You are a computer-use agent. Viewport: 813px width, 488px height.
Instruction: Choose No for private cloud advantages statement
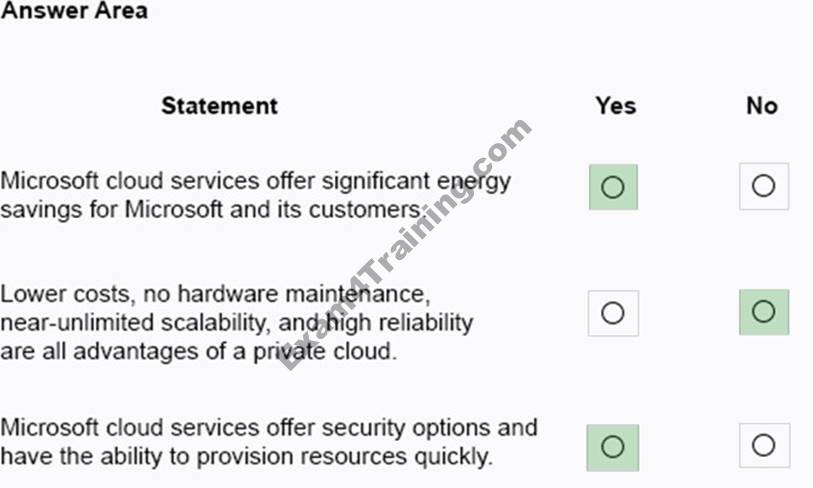click(x=764, y=312)
